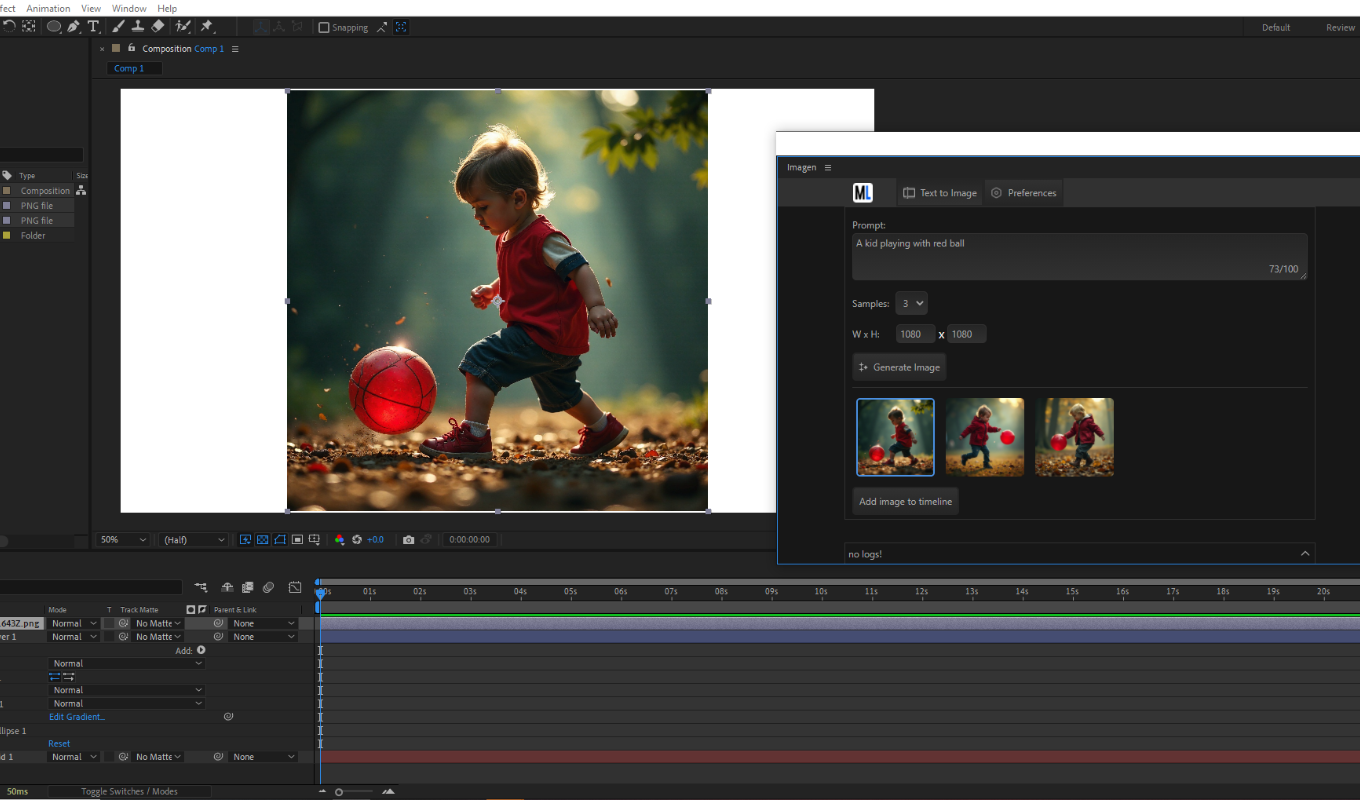Select the Clone Stamp tool

tap(137, 27)
